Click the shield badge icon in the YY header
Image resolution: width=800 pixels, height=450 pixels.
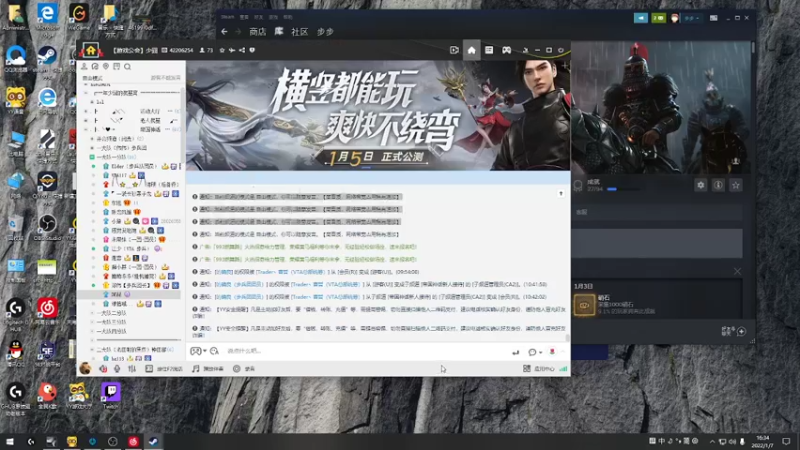(x=252, y=50)
